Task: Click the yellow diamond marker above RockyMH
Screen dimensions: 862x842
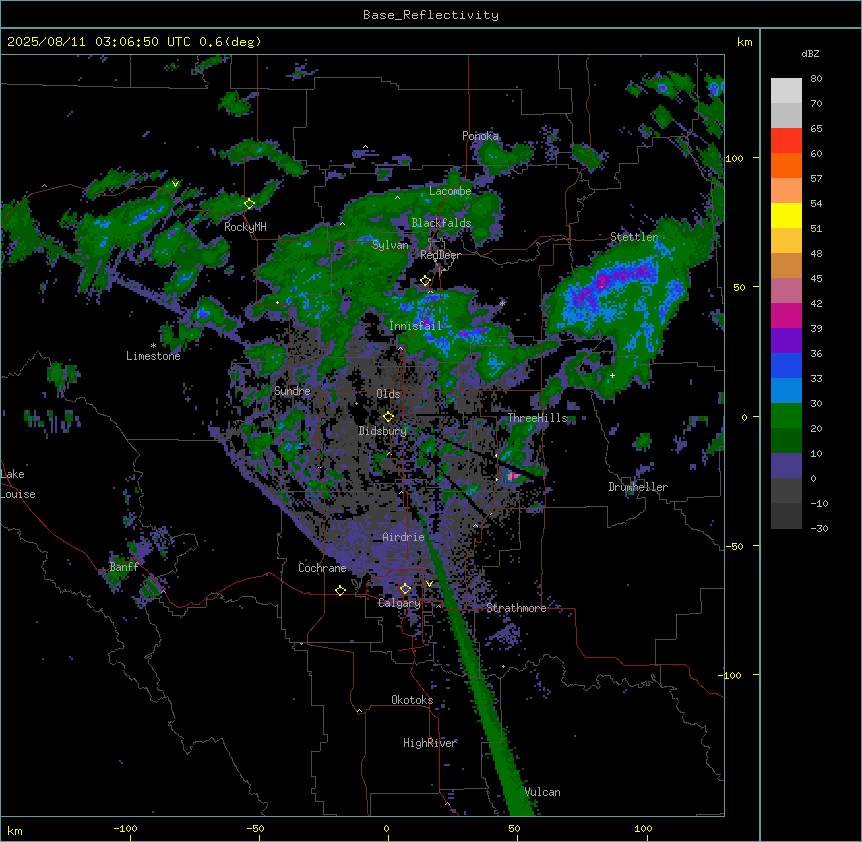Action: tap(249, 204)
